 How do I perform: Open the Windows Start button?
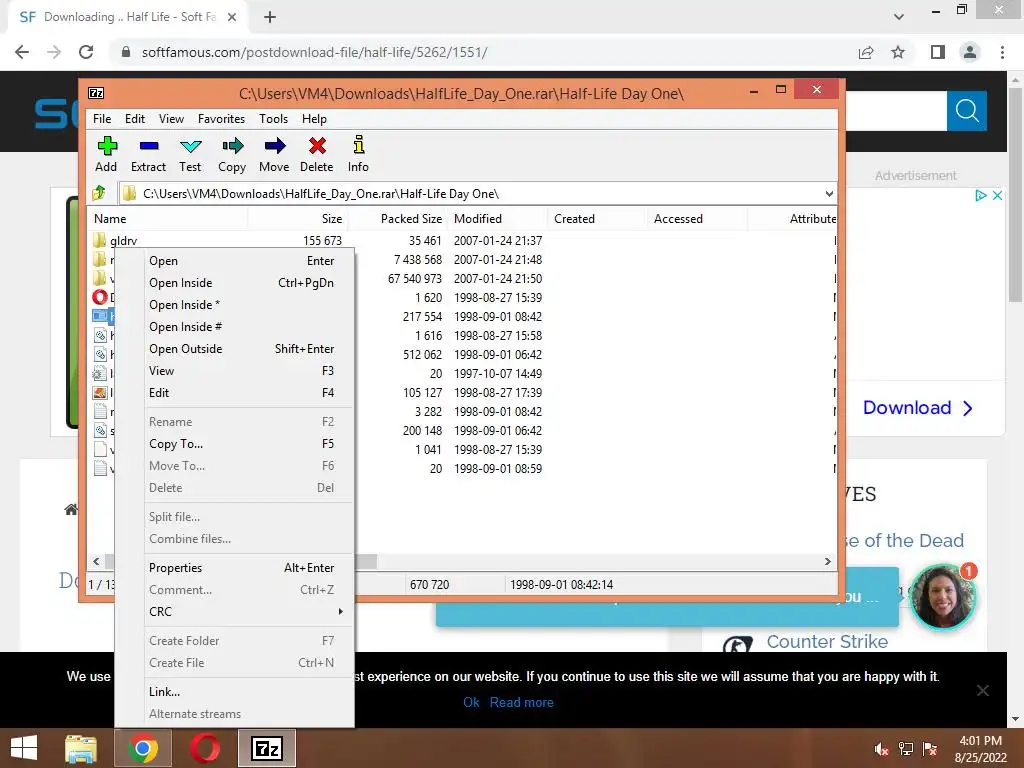coord(24,748)
